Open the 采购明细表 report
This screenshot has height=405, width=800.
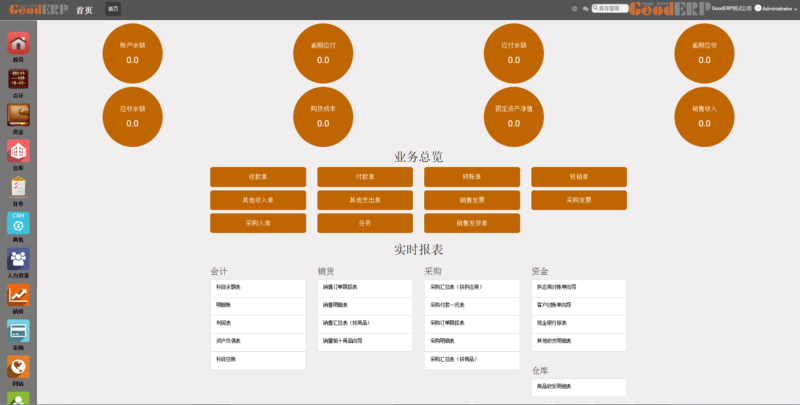472,341
